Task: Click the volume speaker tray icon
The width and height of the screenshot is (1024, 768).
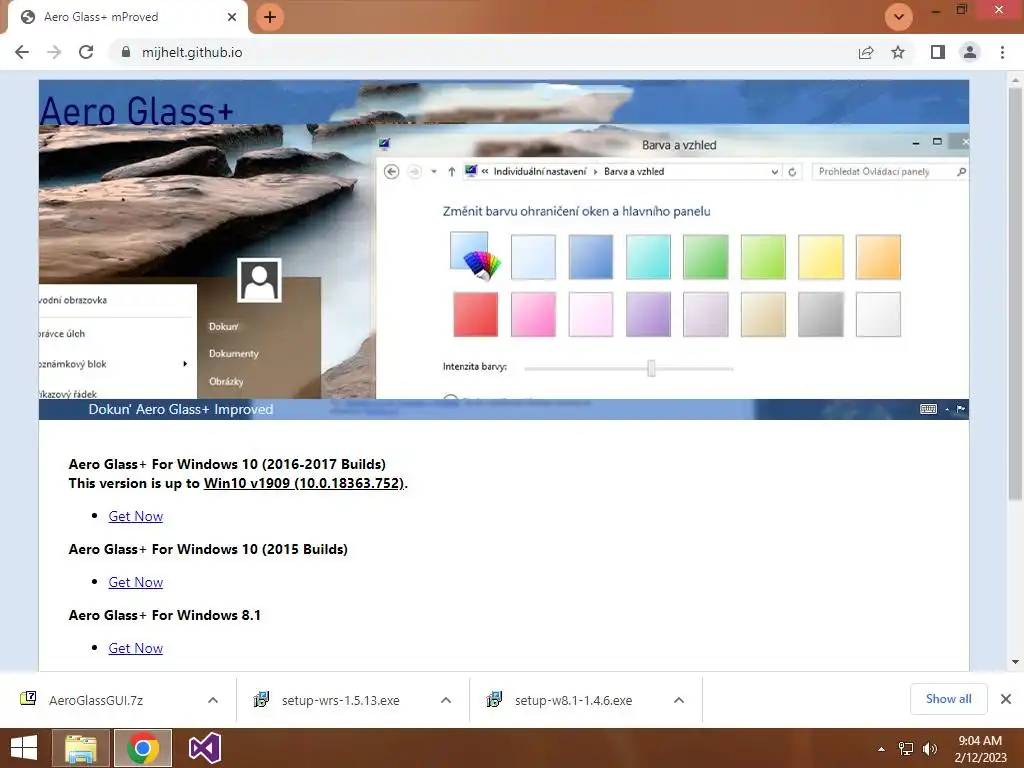Action: point(930,749)
